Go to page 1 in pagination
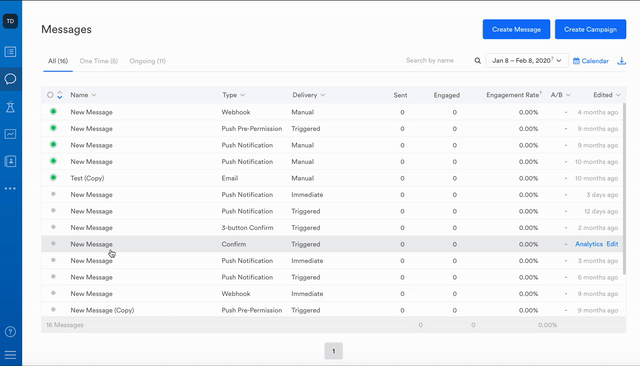640x366 pixels. click(x=333, y=351)
